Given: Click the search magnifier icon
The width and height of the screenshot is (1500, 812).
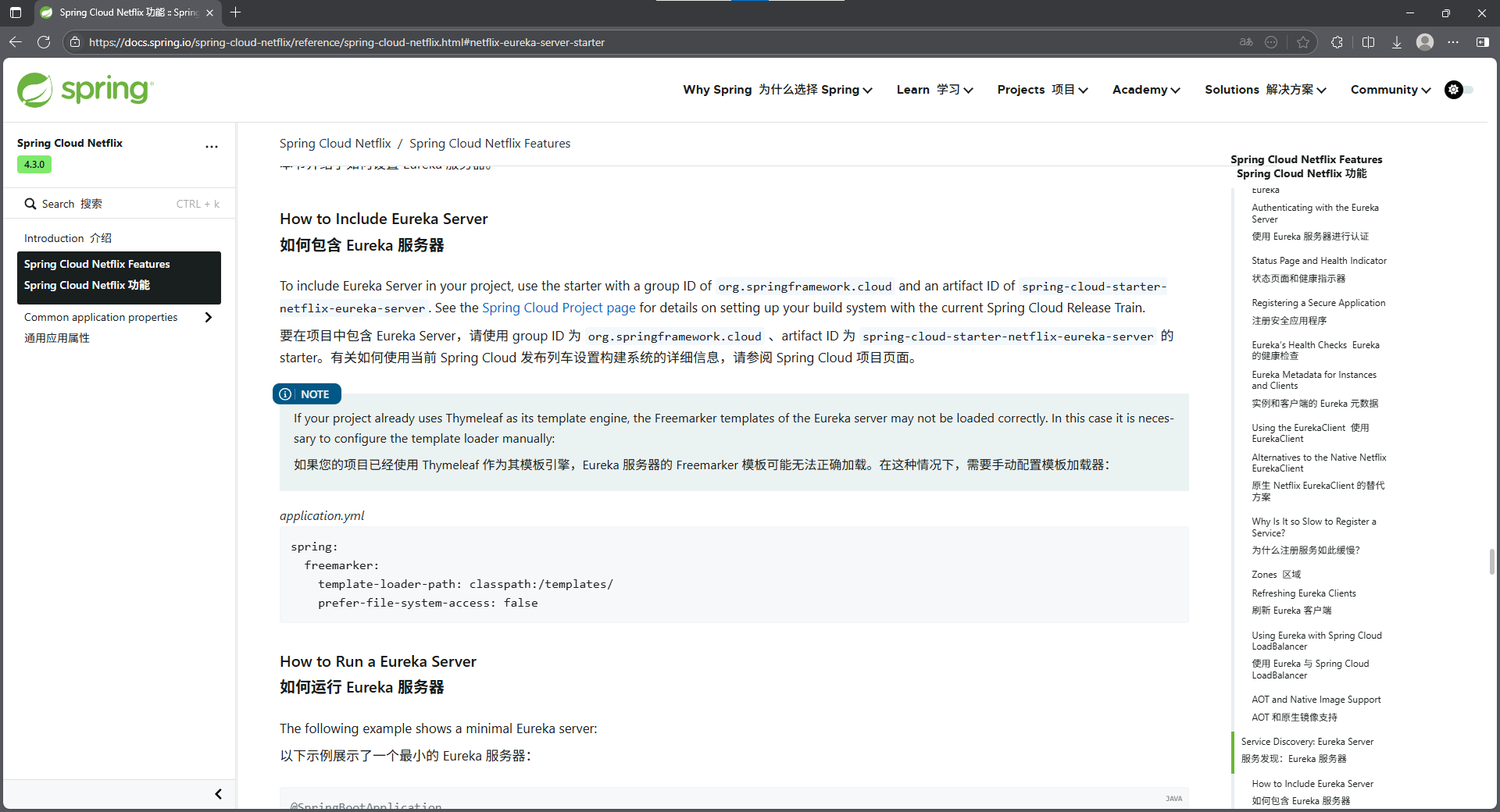Looking at the screenshot, I should click(30, 204).
